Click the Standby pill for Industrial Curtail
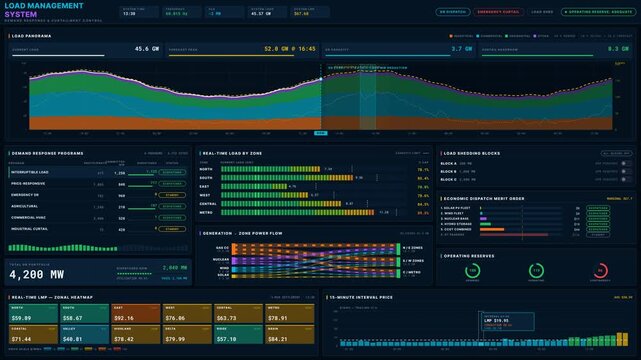Viewport: 641px width, 360px height. tap(172, 229)
